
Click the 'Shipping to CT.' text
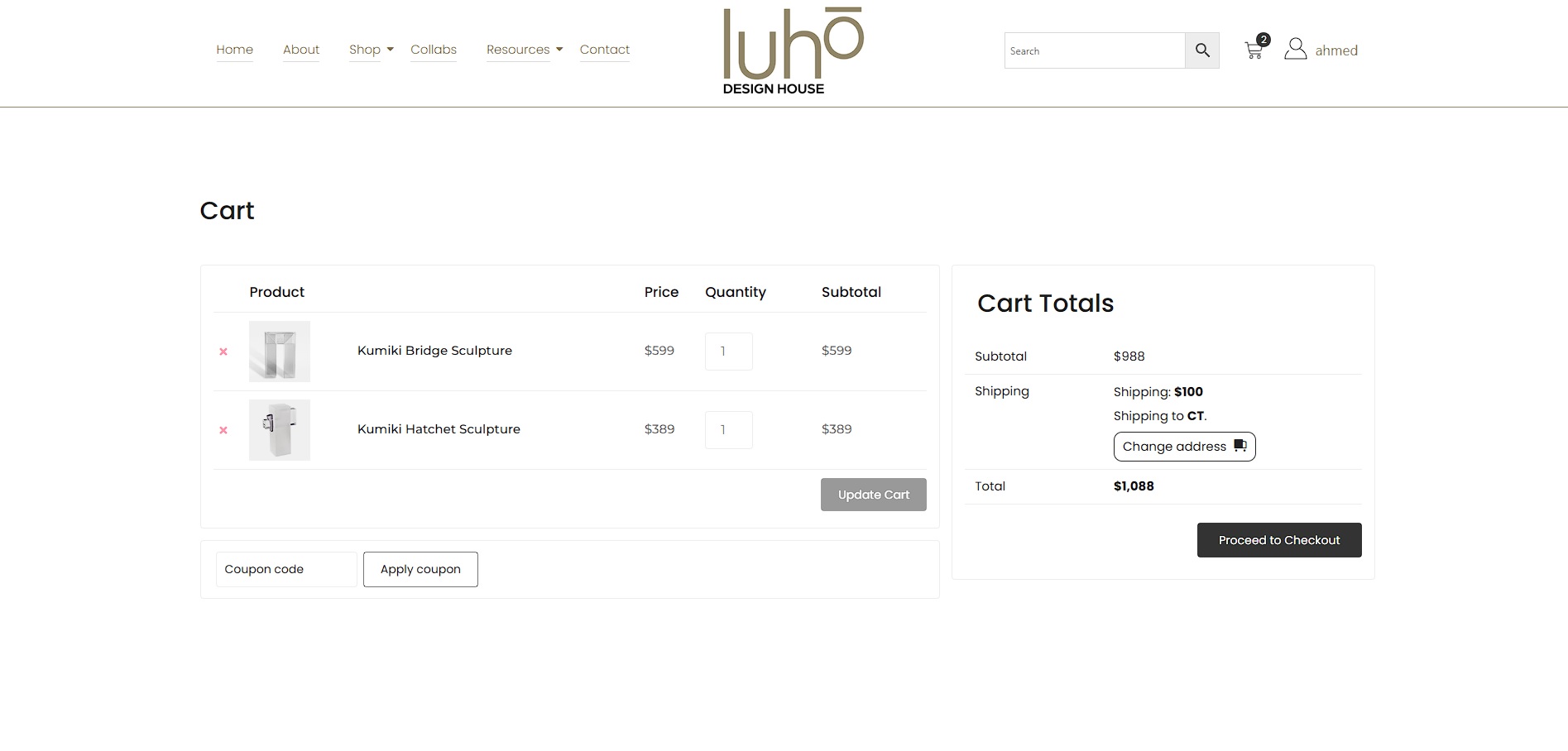point(1160,416)
